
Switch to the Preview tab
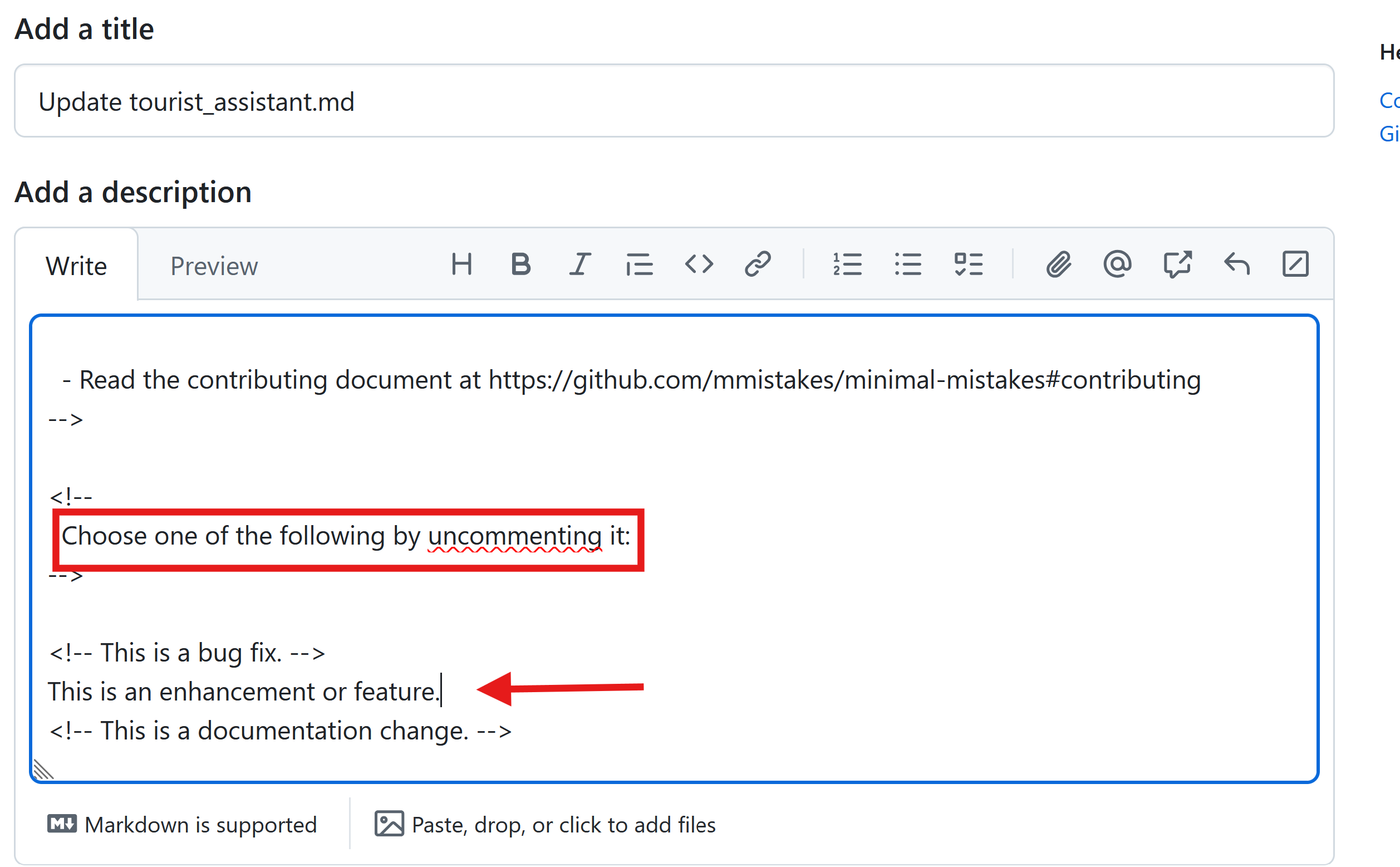[214, 267]
